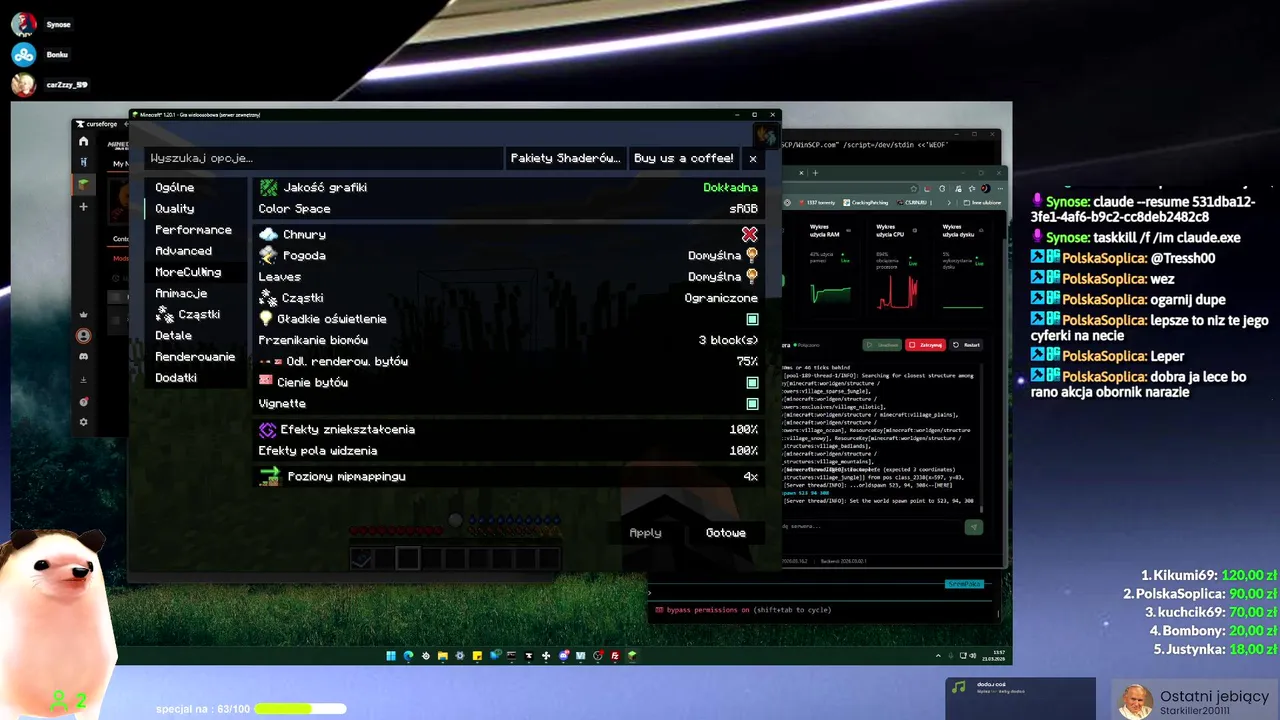Adjust the Odl. renderow. bytów 75% slider
The image size is (1280, 720).
click(747, 361)
